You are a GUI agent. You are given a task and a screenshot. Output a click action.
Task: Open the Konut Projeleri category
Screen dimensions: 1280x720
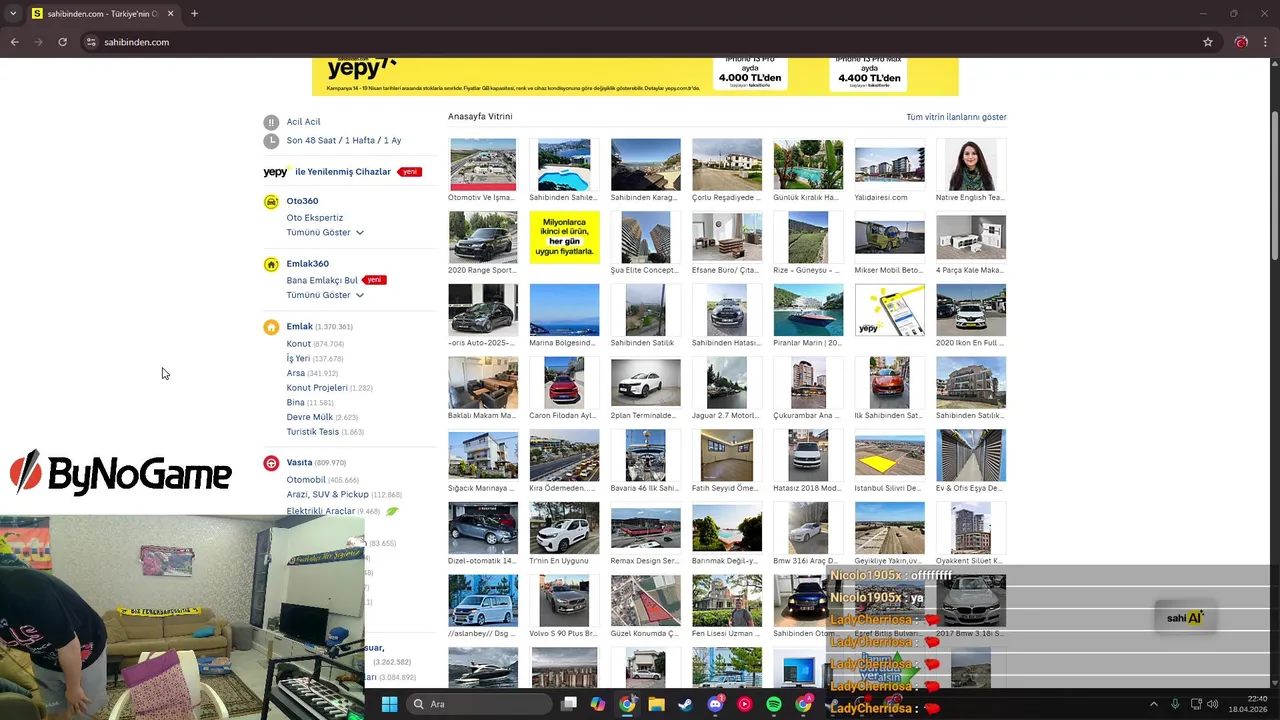[x=317, y=388]
